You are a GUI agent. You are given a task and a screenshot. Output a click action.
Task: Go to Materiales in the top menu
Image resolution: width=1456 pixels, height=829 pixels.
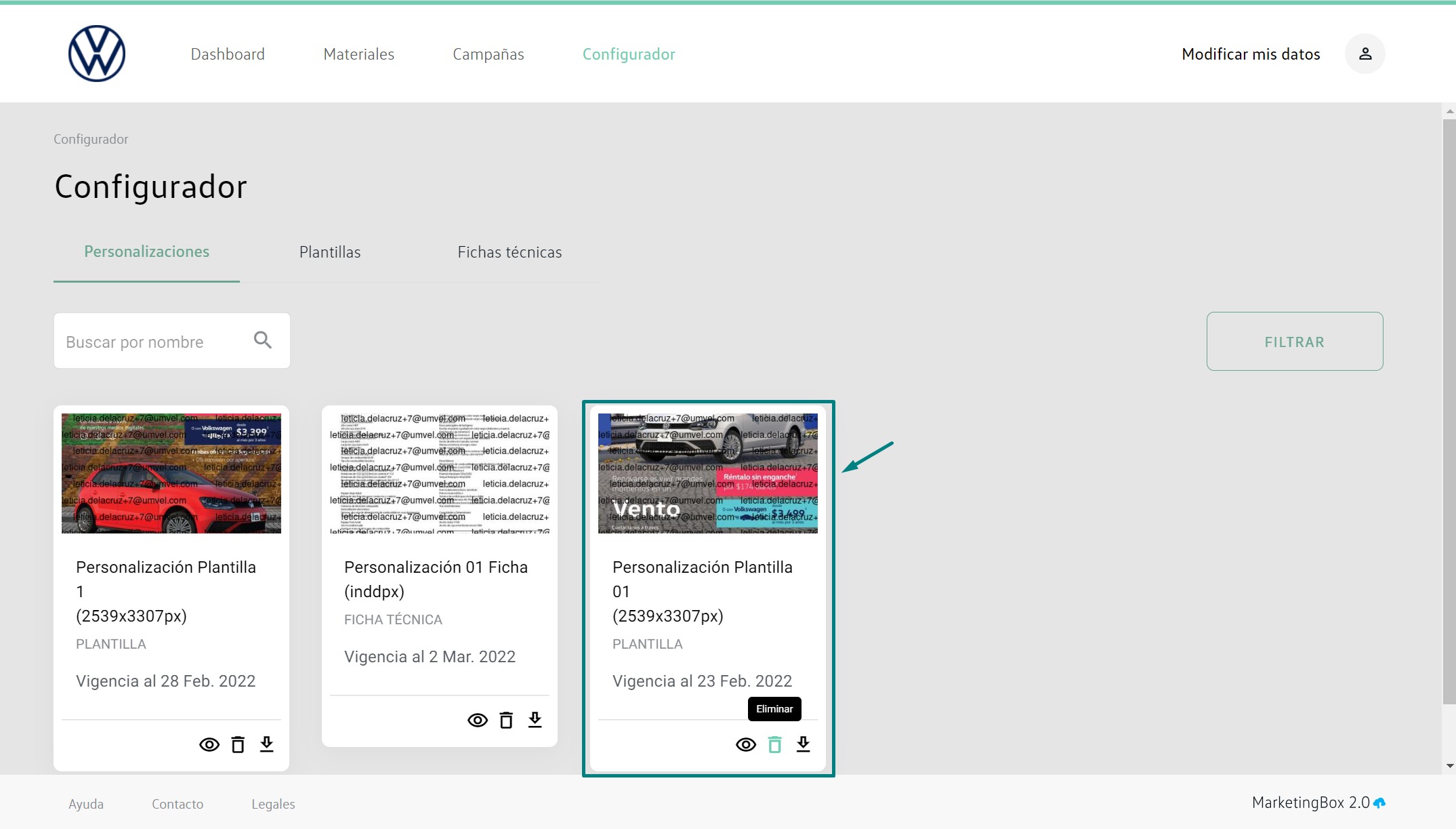point(358,54)
